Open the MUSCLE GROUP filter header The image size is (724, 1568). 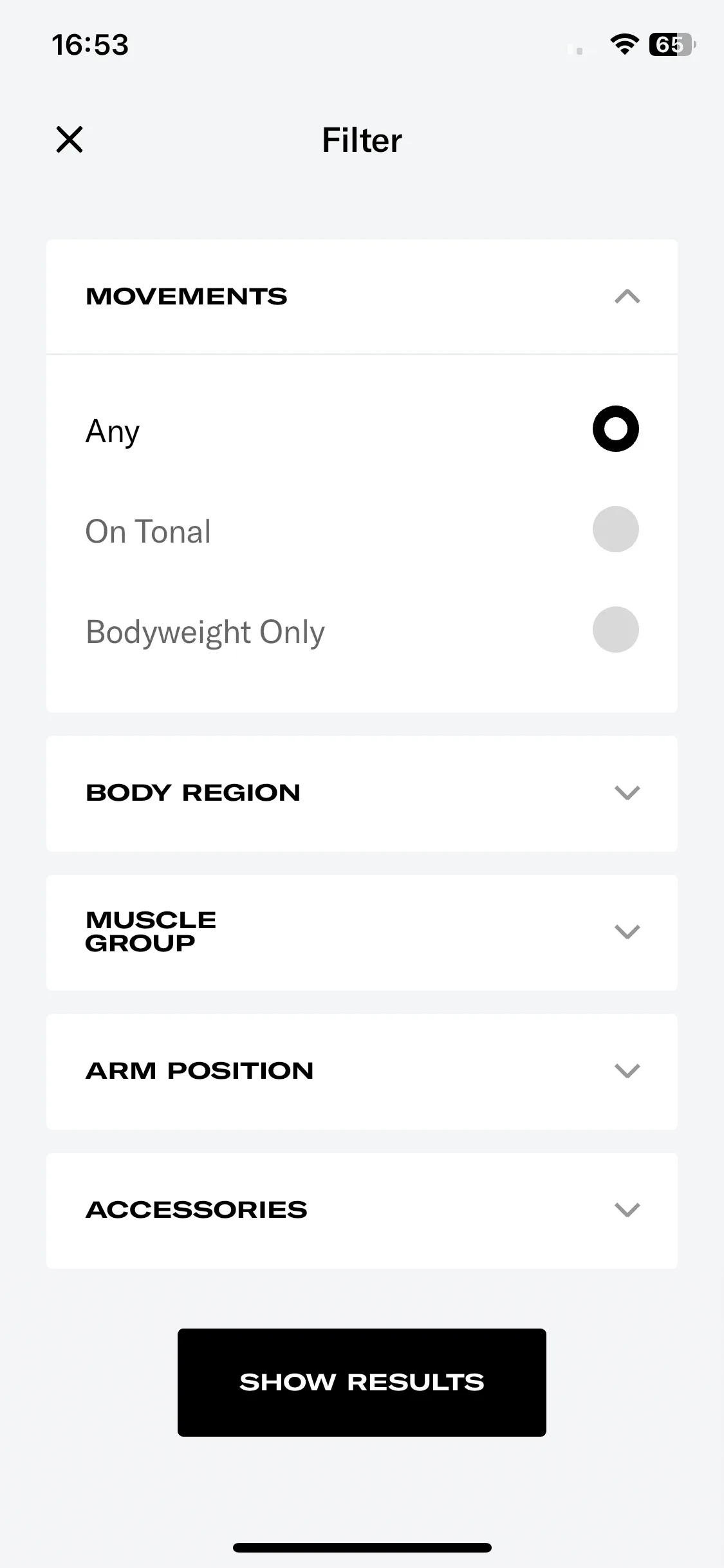point(362,933)
